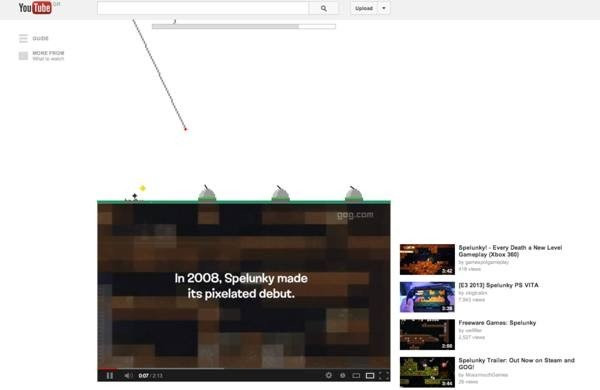
Task: Seek along the red video progress bar
Action: pos(244,369)
